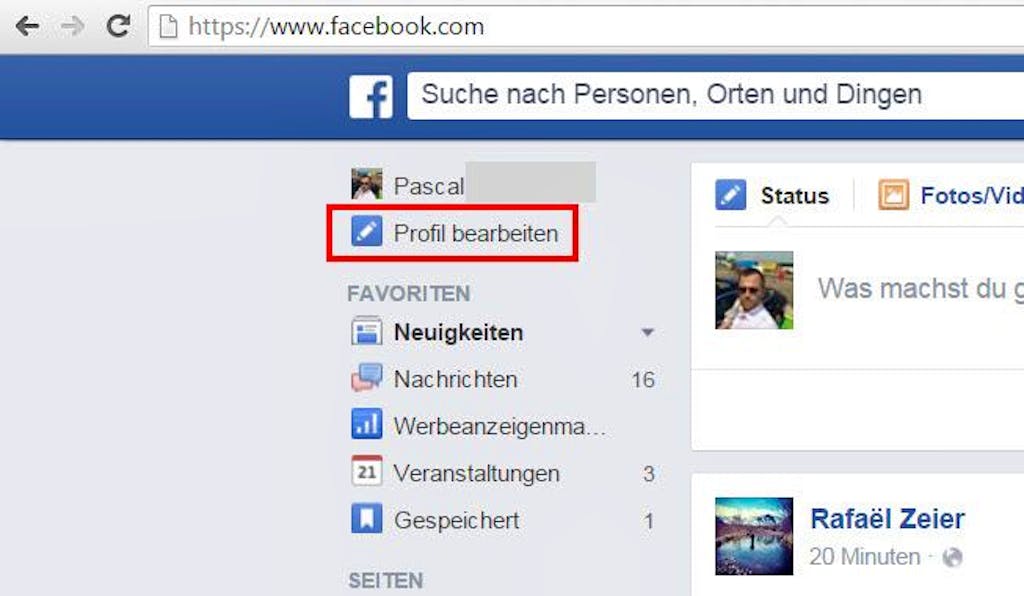Click the Veranstaltungen calendar icon
The image size is (1024, 596).
(x=366, y=471)
